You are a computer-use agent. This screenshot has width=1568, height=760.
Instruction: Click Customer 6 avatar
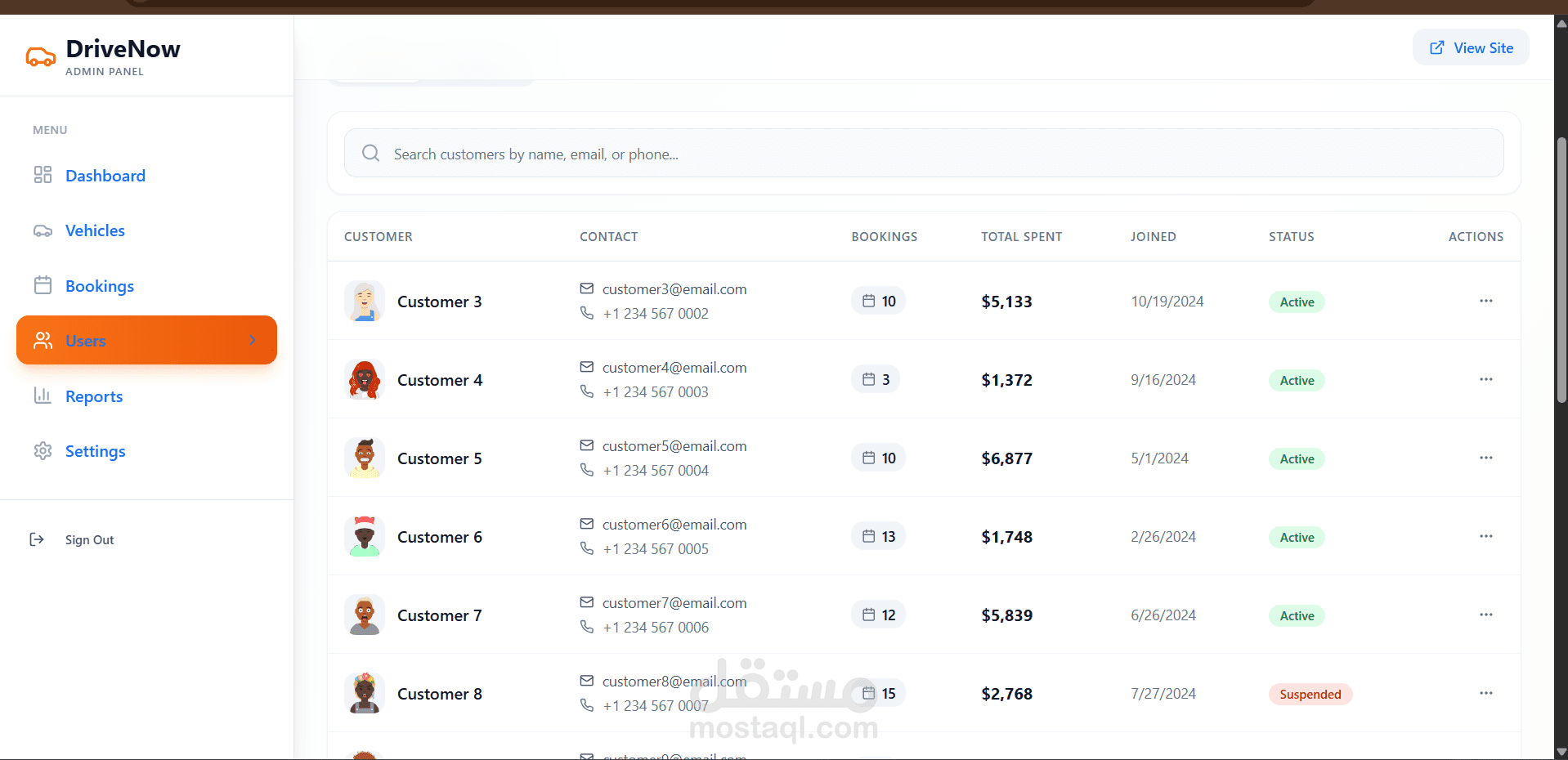point(365,536)
